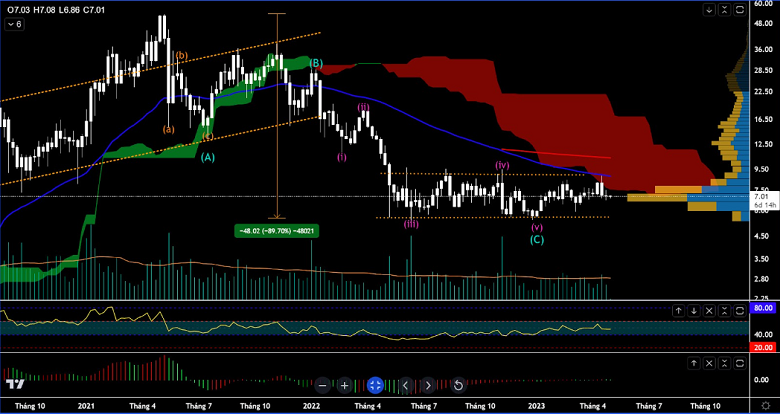
Task: Click the TradingView logo
Action: click(15, 384)
